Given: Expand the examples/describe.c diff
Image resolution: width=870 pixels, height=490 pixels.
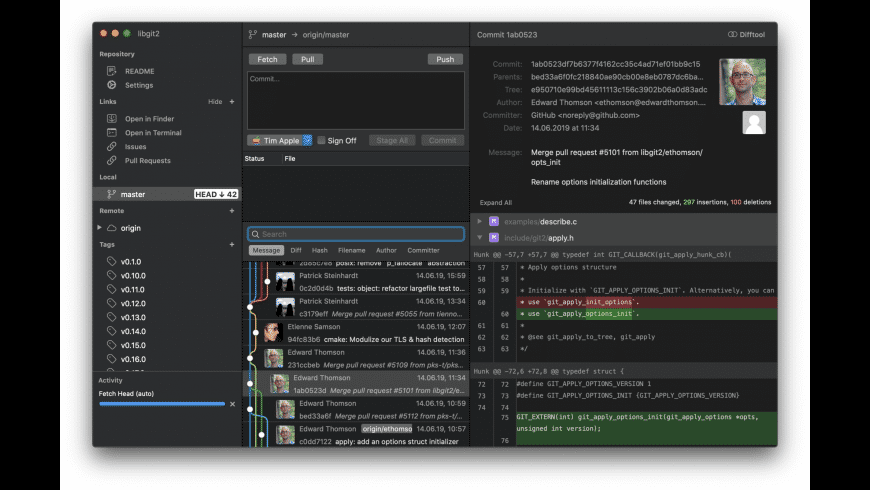Looking at the screenshot, I should tap(479, 221).
